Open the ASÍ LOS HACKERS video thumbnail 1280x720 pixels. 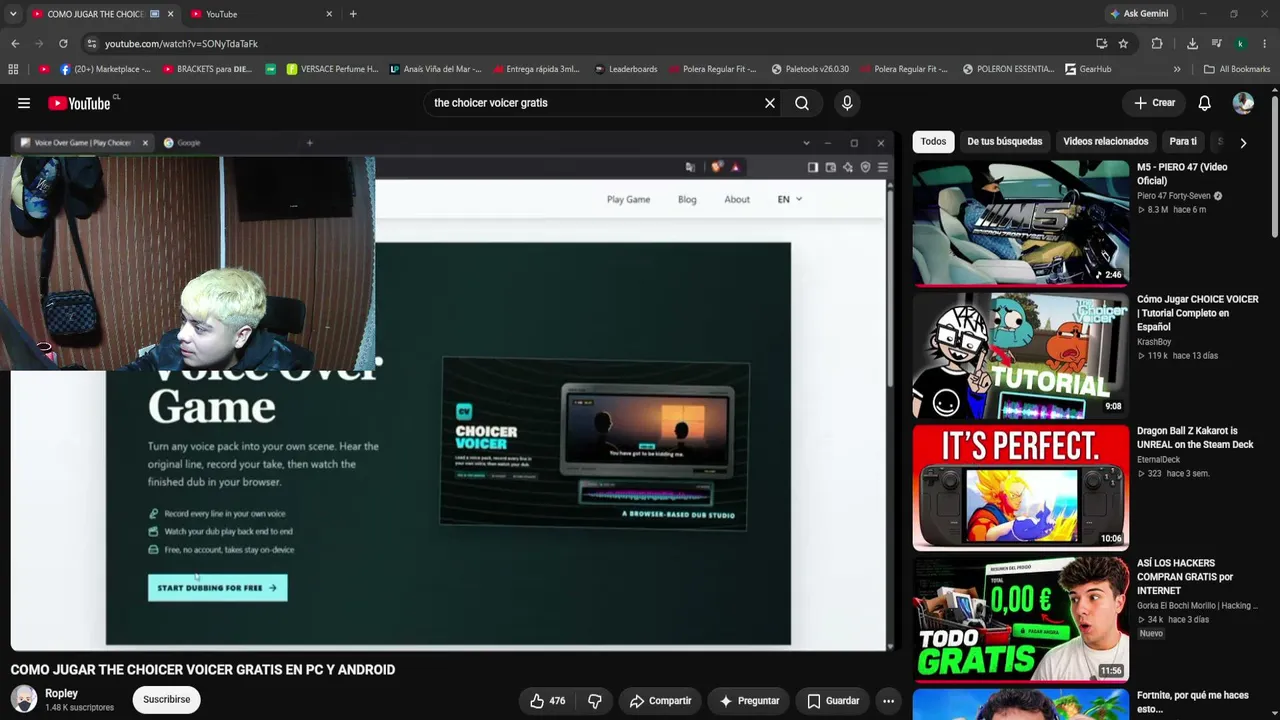1020,619
